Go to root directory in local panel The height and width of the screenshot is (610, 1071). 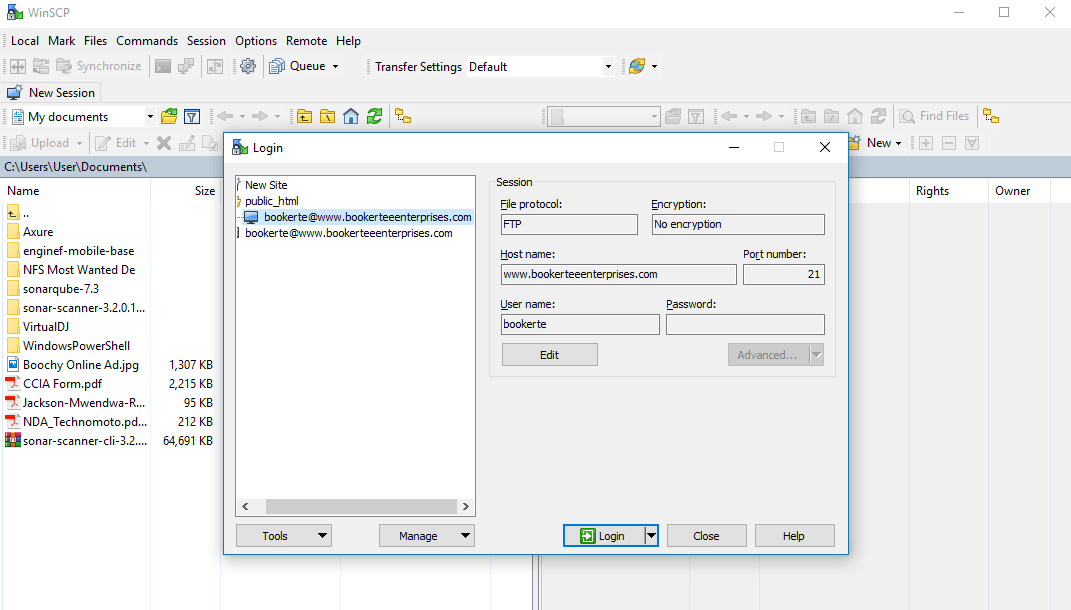click(x=328, y=117)
